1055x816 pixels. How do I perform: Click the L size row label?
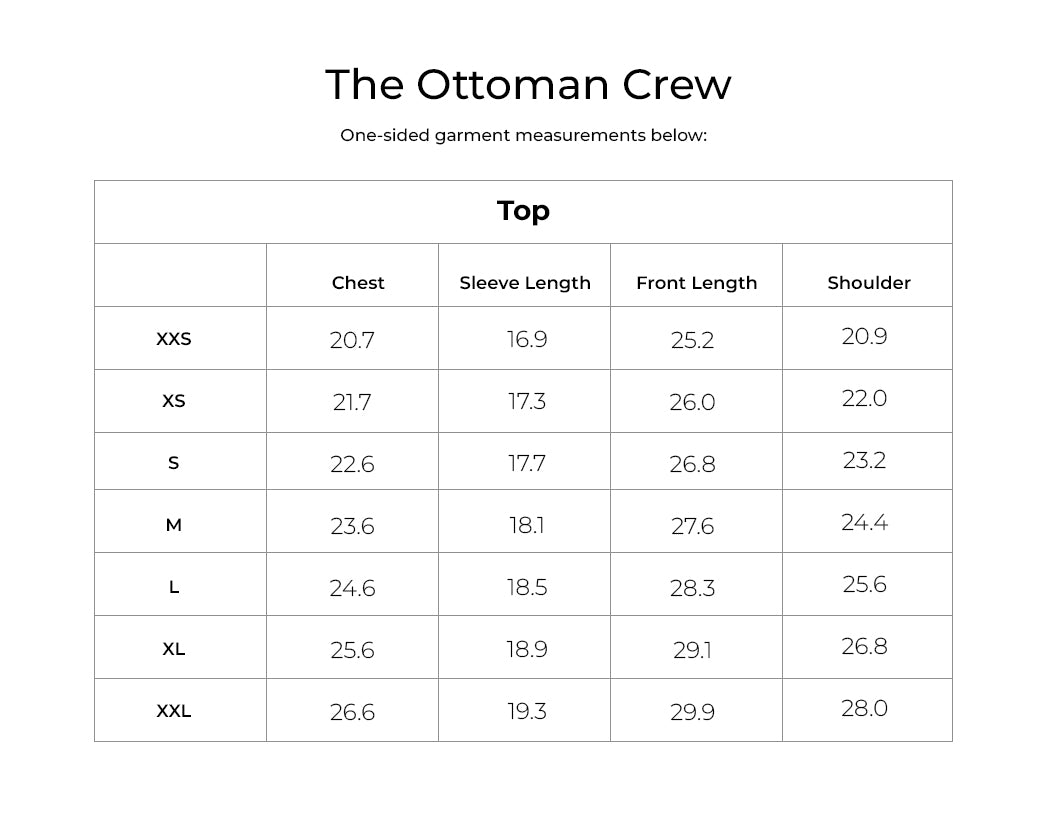point(174,587)
